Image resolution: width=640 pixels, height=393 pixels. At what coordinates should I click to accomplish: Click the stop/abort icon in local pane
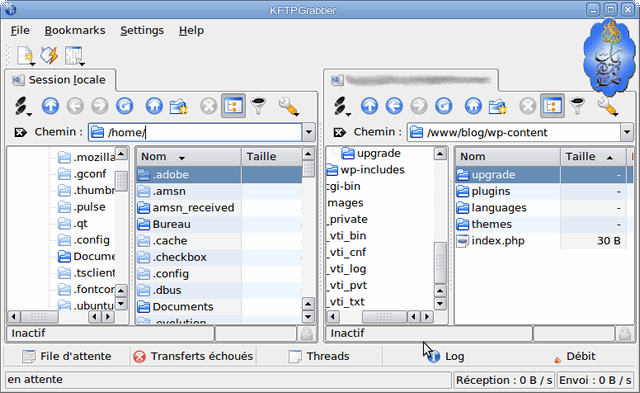pyautogui.click(x=209, y=107)
